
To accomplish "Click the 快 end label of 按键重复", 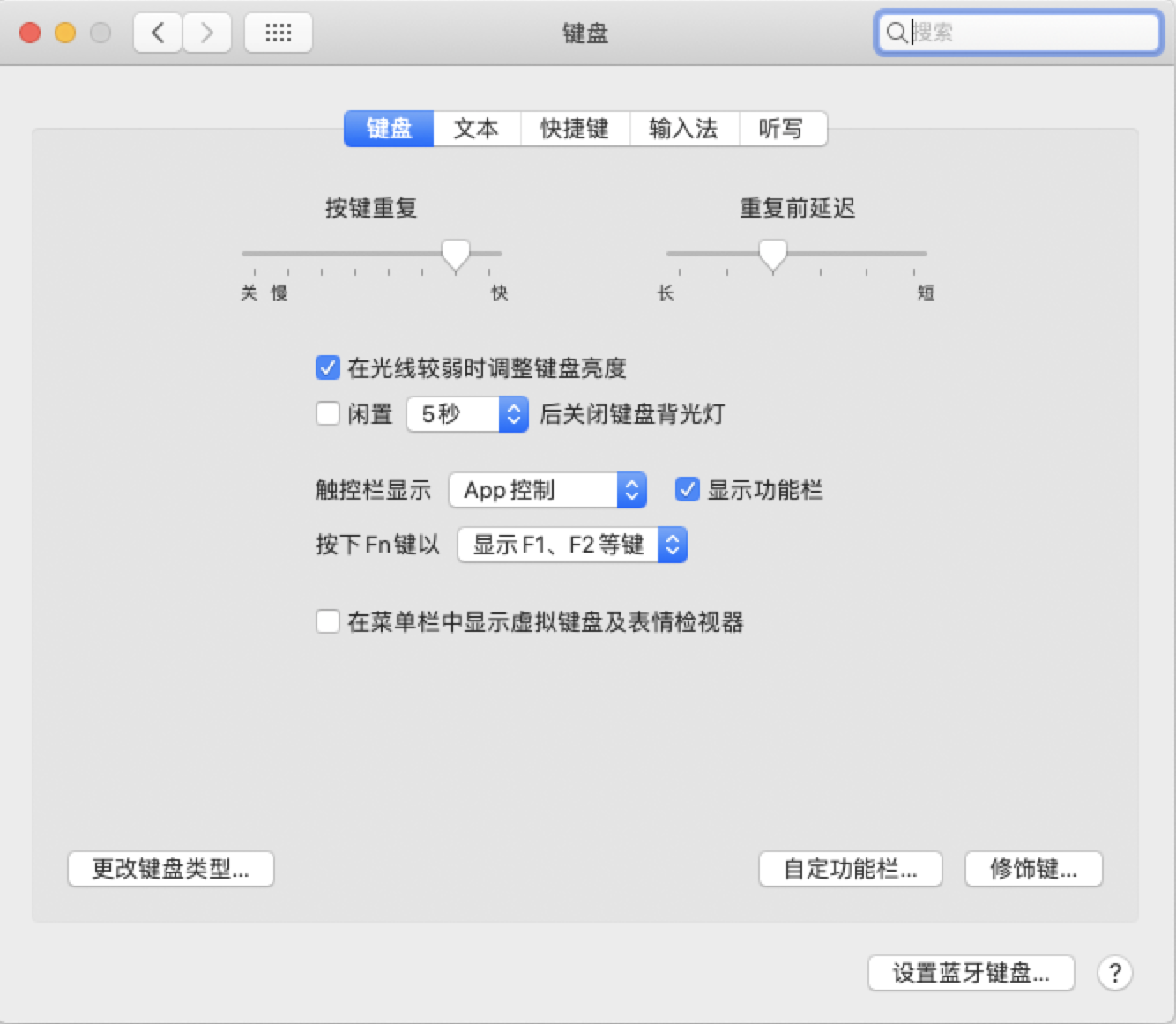I will coord(500,293).
